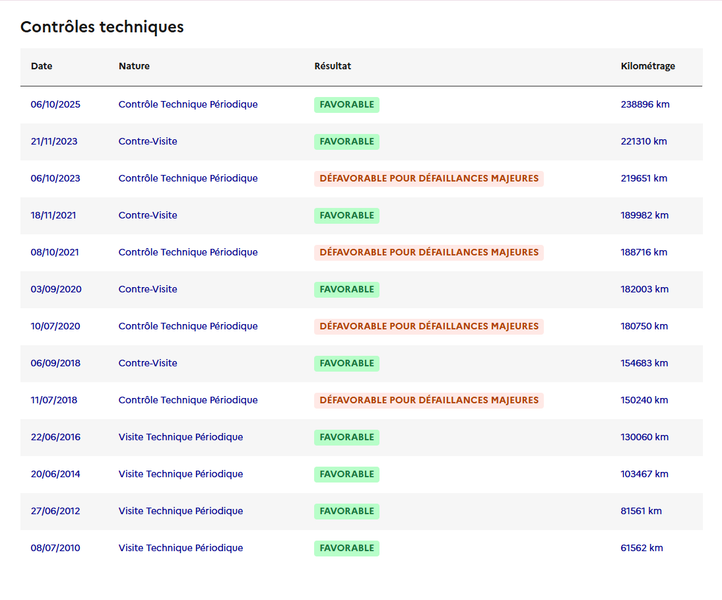This screenshot has height=600, width=722.
Task: Click the Date column header
Action: (41, 66)
